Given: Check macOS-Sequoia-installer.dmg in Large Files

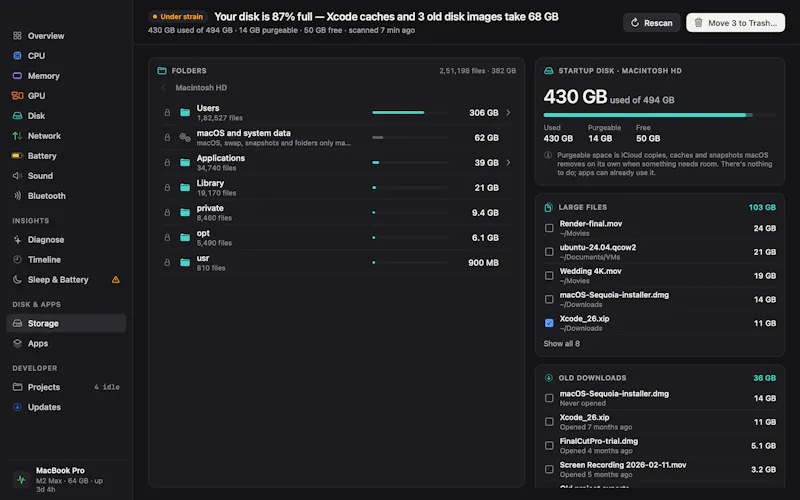Looking at the screenshot, I should click(549, 299).
